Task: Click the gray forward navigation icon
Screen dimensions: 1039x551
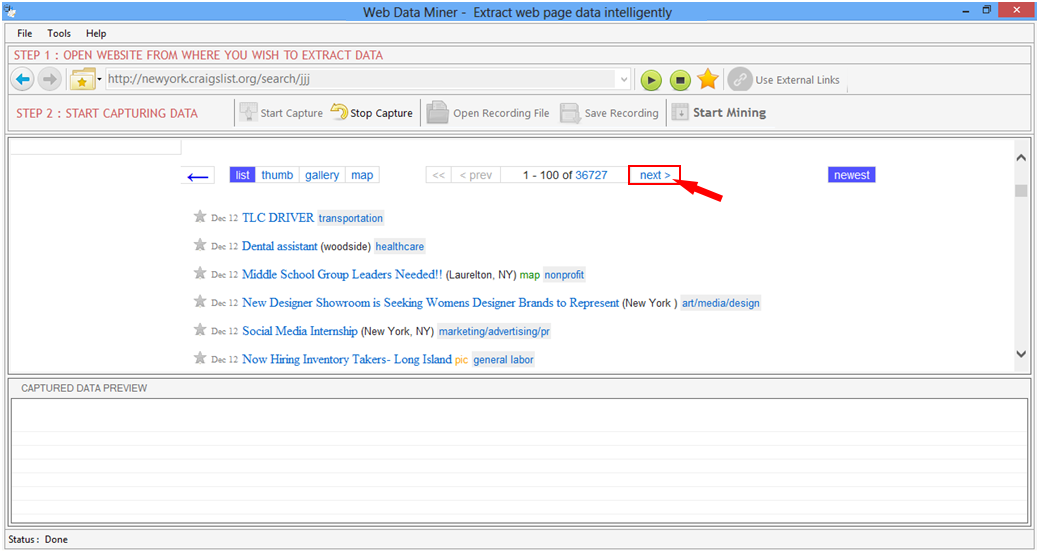Action: click(50, 80)
